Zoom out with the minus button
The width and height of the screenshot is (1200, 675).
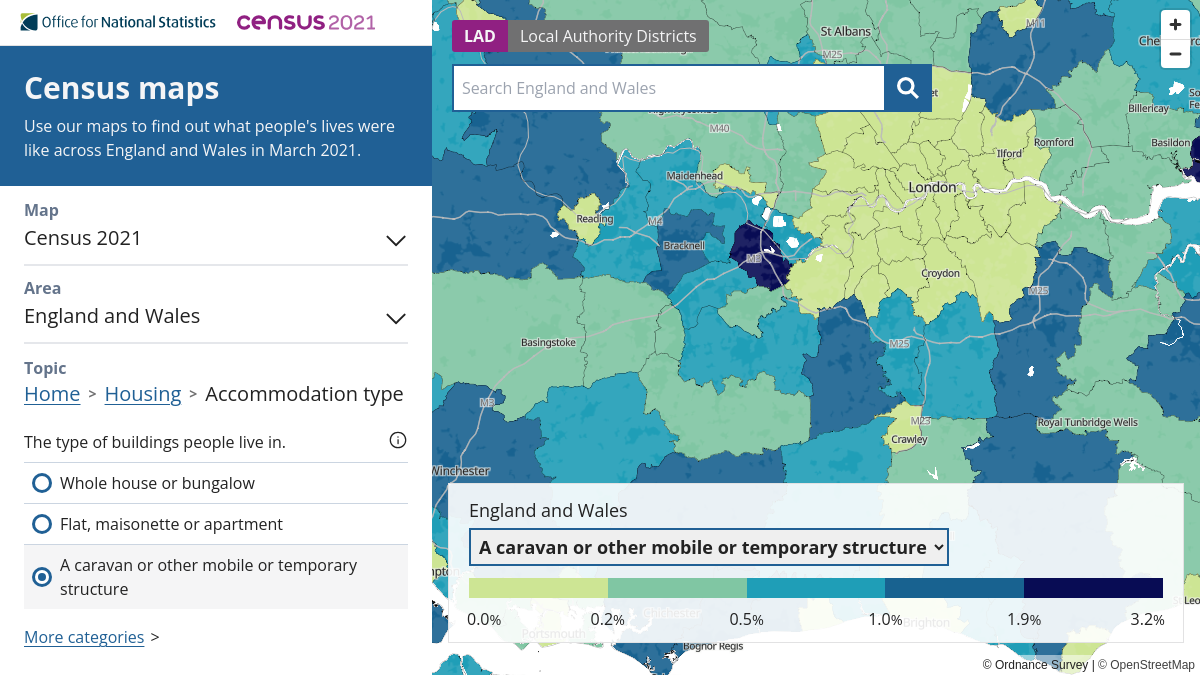(1175, 54)
